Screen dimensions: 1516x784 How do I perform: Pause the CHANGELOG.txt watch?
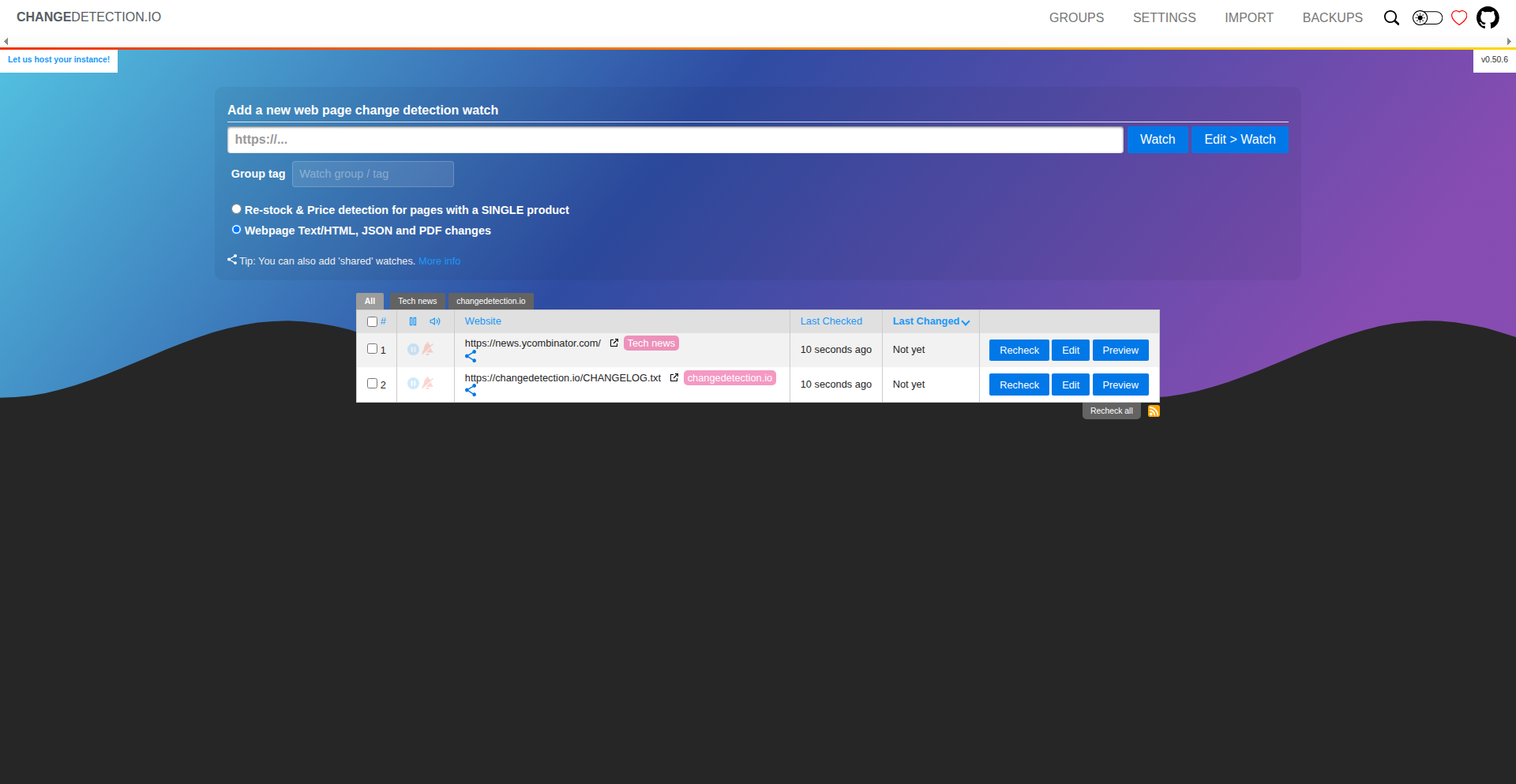point(413,384)
